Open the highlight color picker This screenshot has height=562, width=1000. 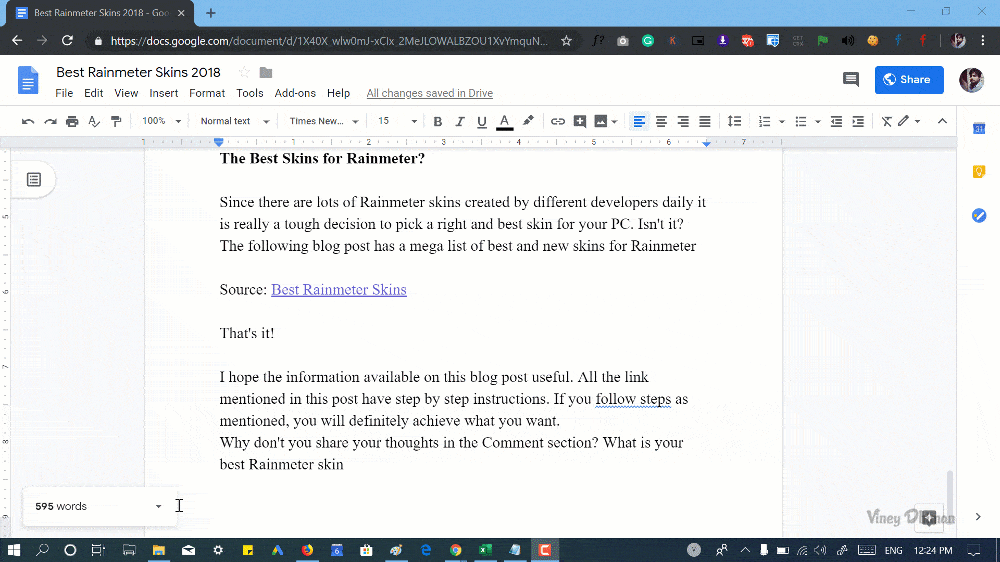(528, 121)
